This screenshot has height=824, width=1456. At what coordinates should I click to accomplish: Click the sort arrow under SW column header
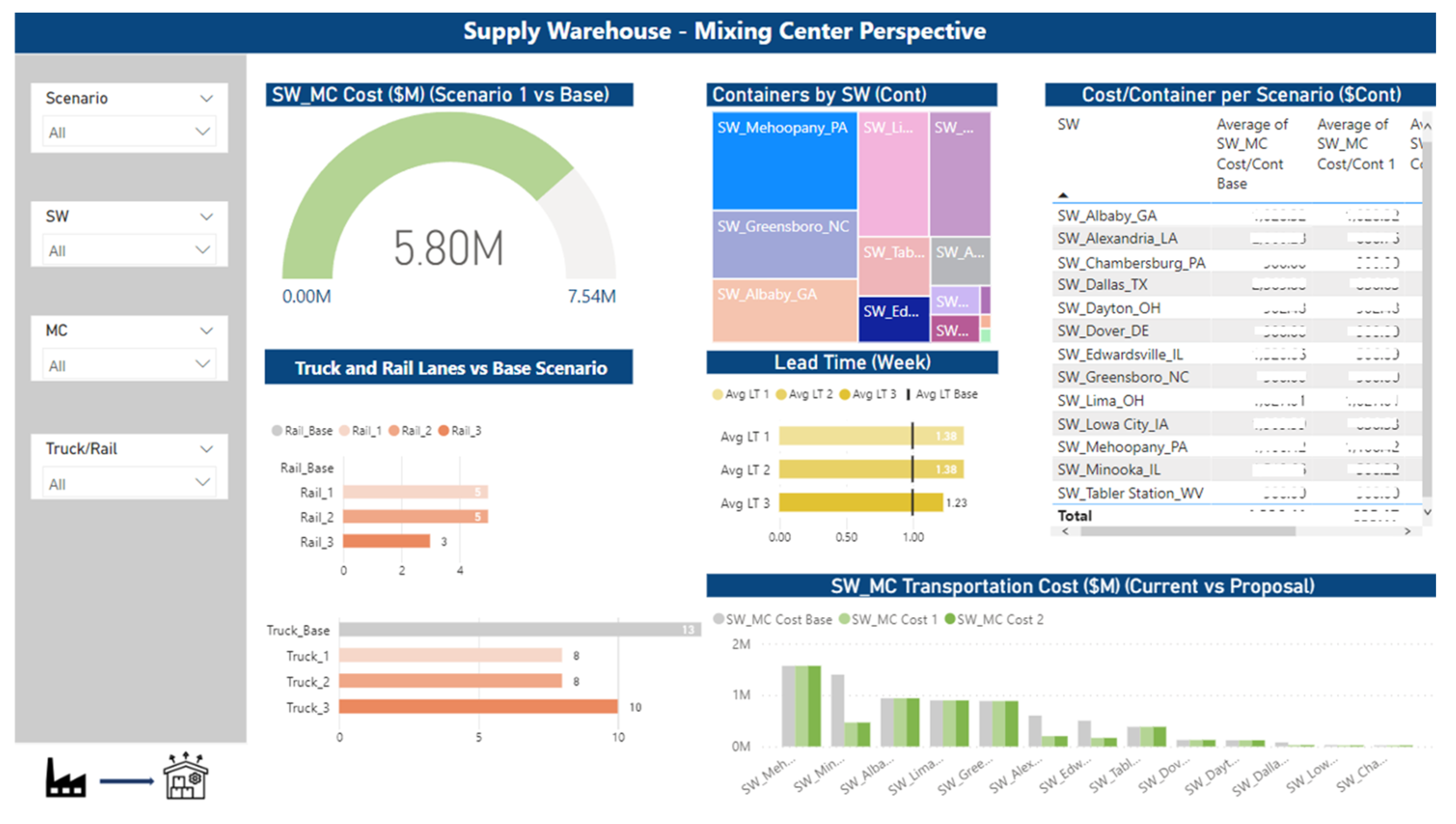pyautogui.click(x=1063, y=195)
